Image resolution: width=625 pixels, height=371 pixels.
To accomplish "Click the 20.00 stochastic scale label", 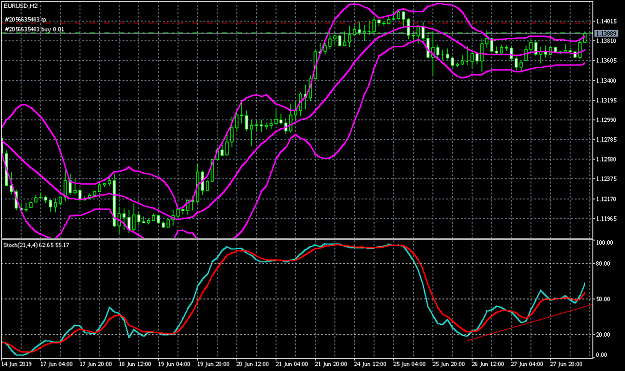I will point(604,334).
